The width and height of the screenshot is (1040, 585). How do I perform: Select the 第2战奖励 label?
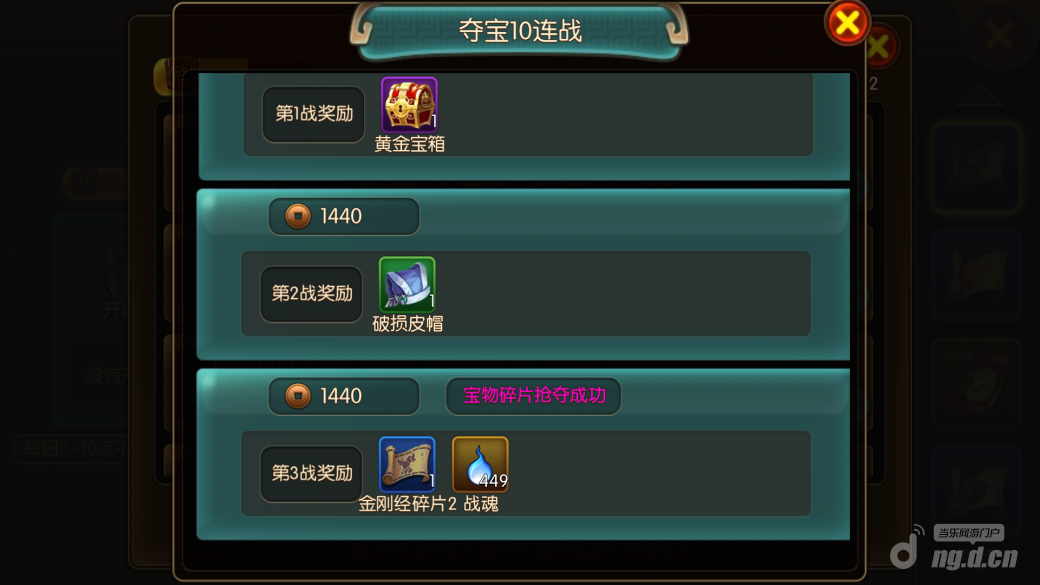click(312, 294)
